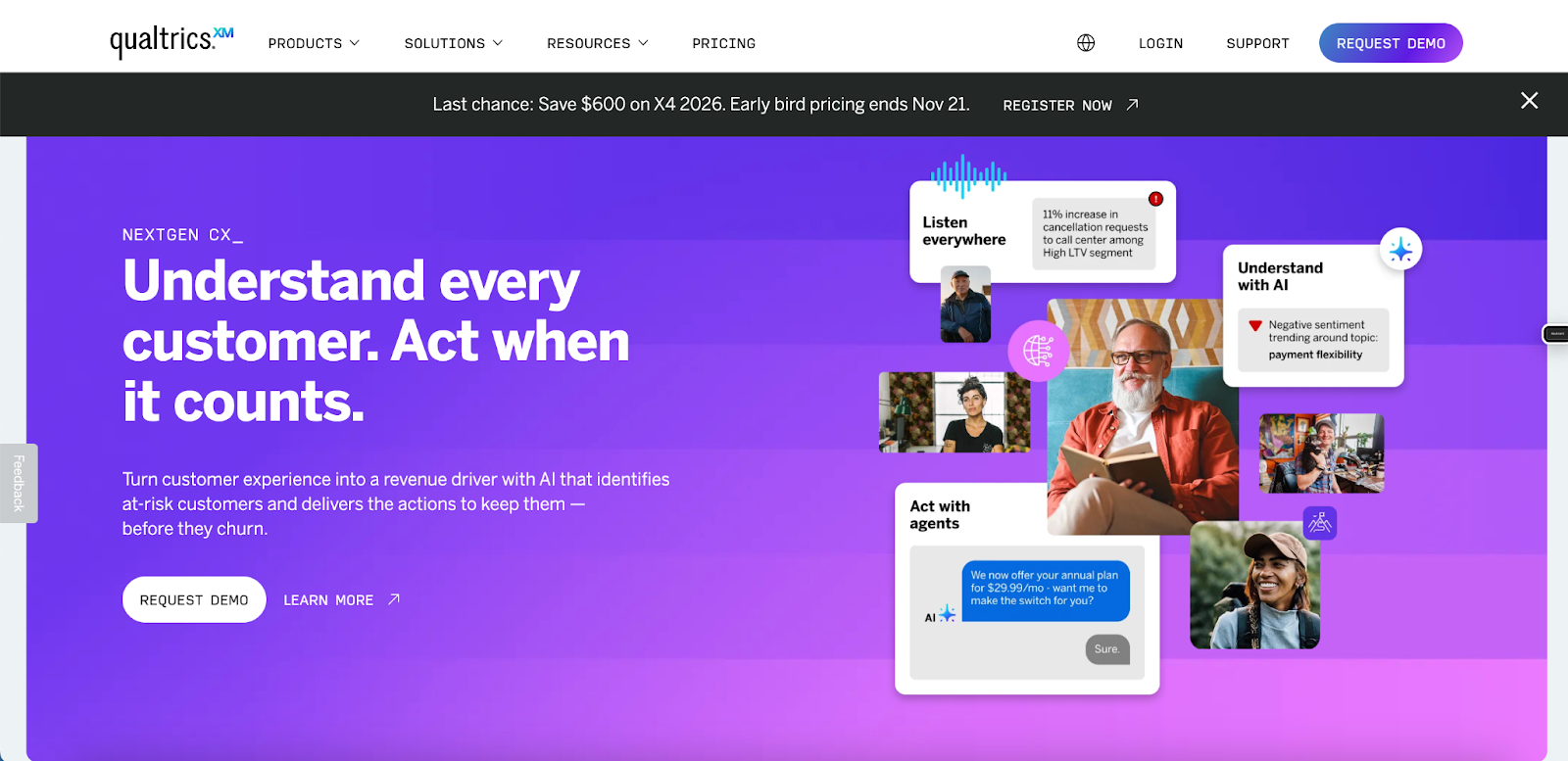The image size is (1568, 761).
Task: Expand the Resources dropdown menu
Action: click(598, 43)
